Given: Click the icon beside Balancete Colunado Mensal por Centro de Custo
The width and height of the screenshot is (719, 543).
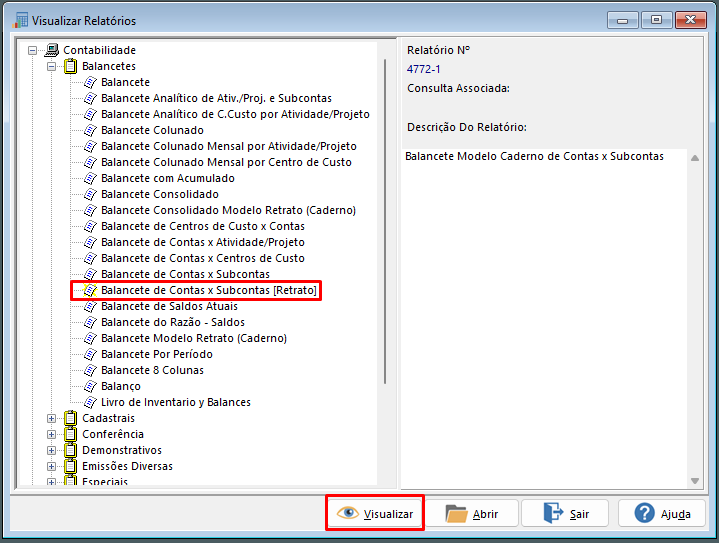Looking at the screenshot, I should tap(90, 162).
